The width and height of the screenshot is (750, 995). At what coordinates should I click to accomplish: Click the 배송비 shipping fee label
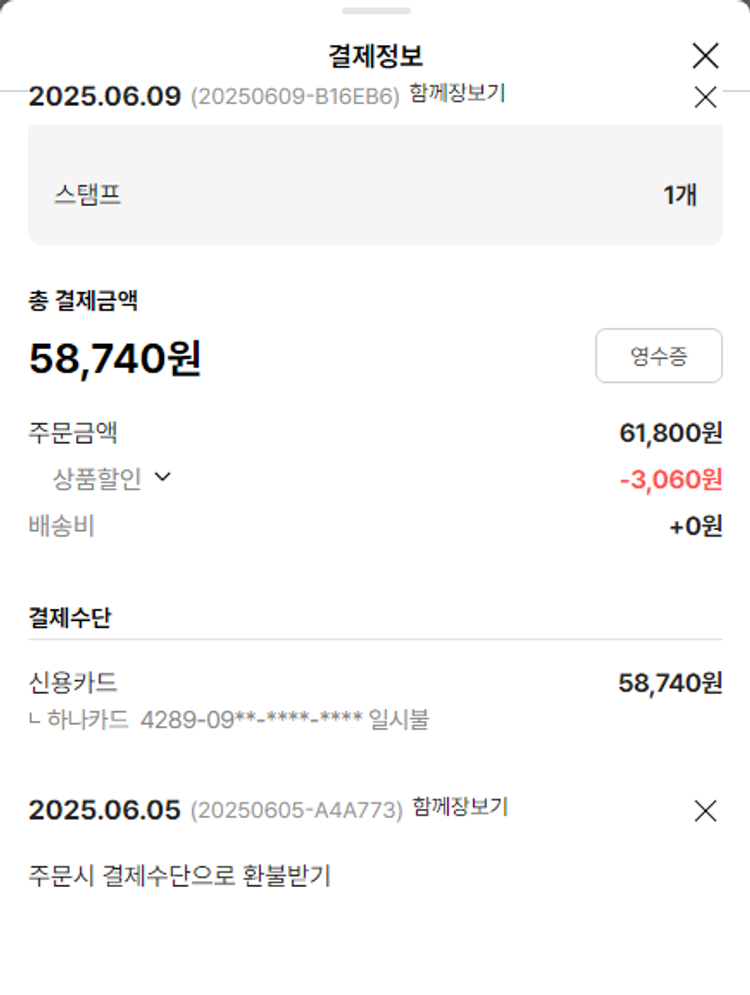[61, 526]
